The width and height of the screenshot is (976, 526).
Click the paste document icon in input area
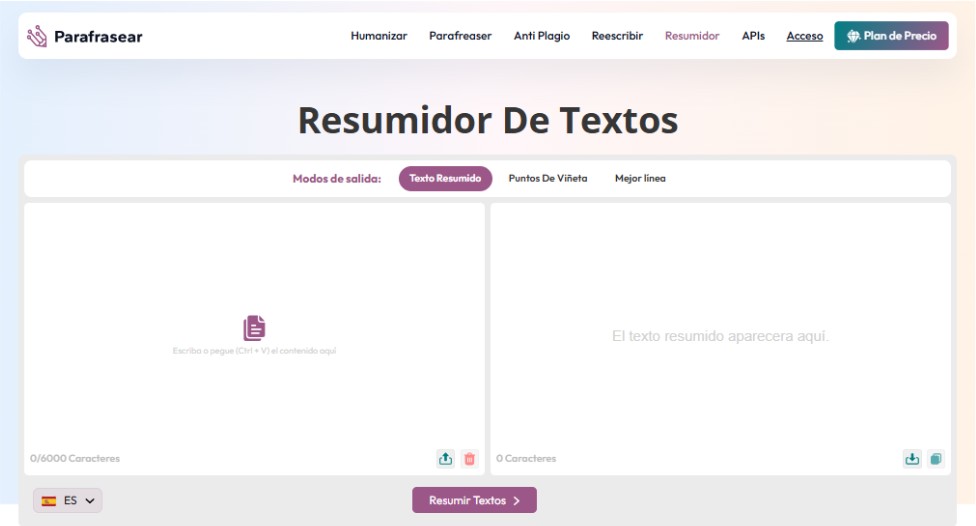point(254,328)
